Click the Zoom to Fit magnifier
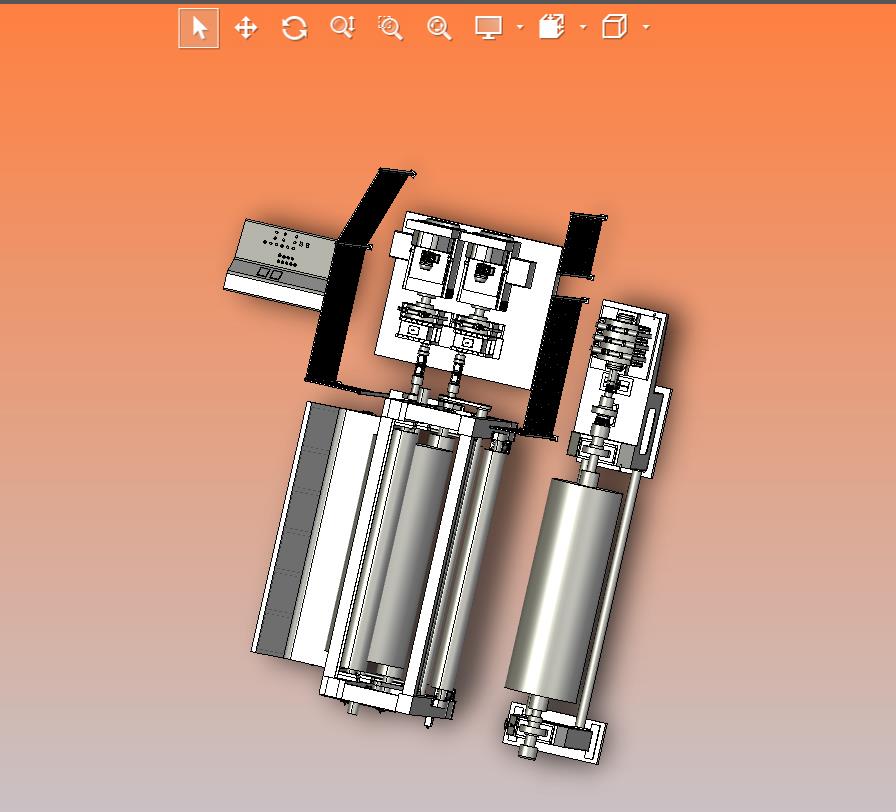This screenshot has height=812, width=896. (x=439, y=28)
